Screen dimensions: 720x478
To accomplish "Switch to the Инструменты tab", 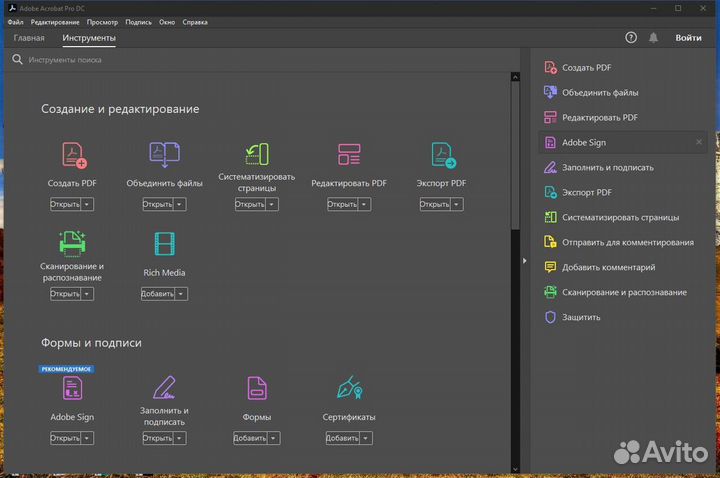I will 89,38.
